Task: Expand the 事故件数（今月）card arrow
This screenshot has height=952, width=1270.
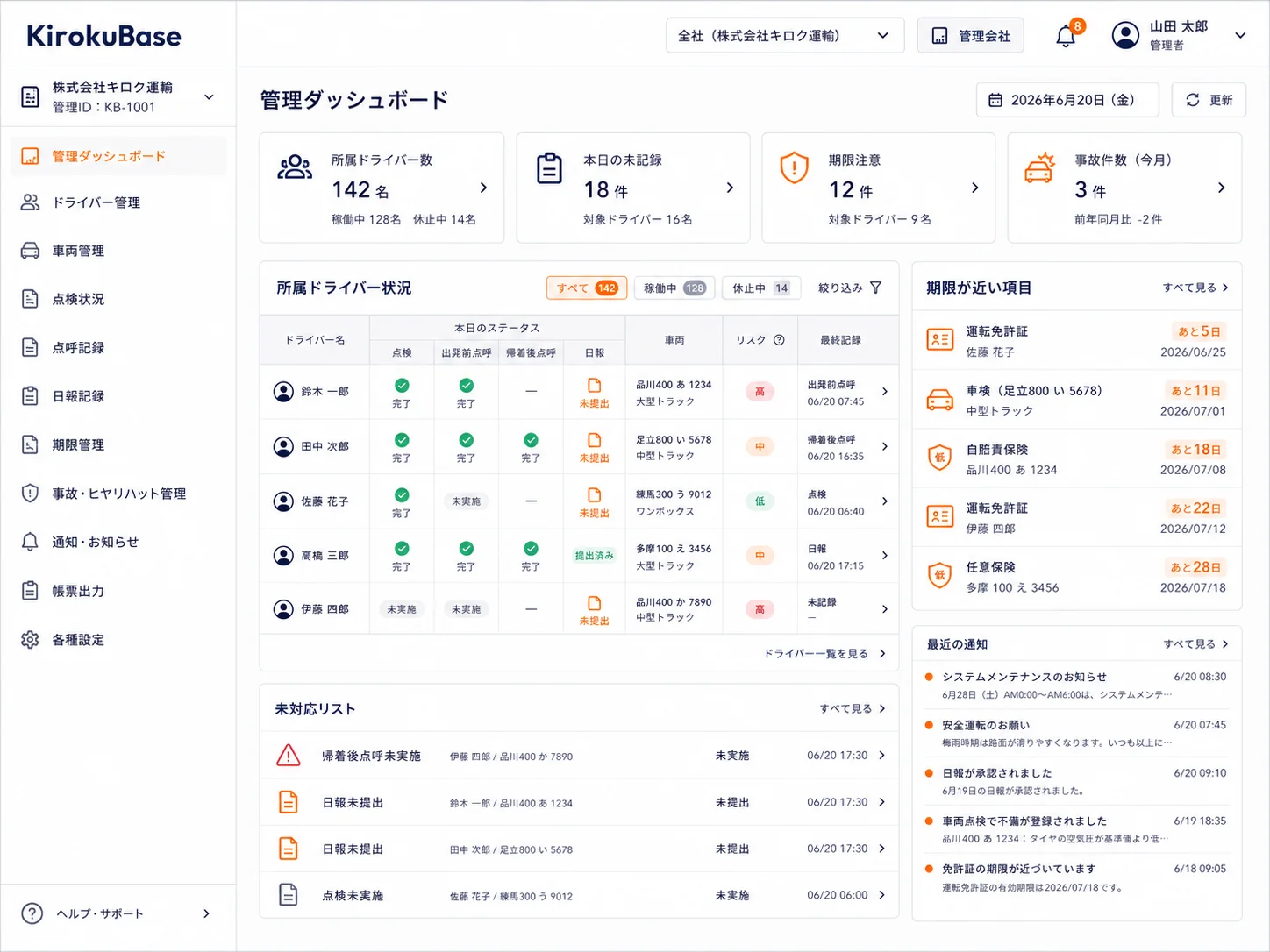Action: 1221,188
